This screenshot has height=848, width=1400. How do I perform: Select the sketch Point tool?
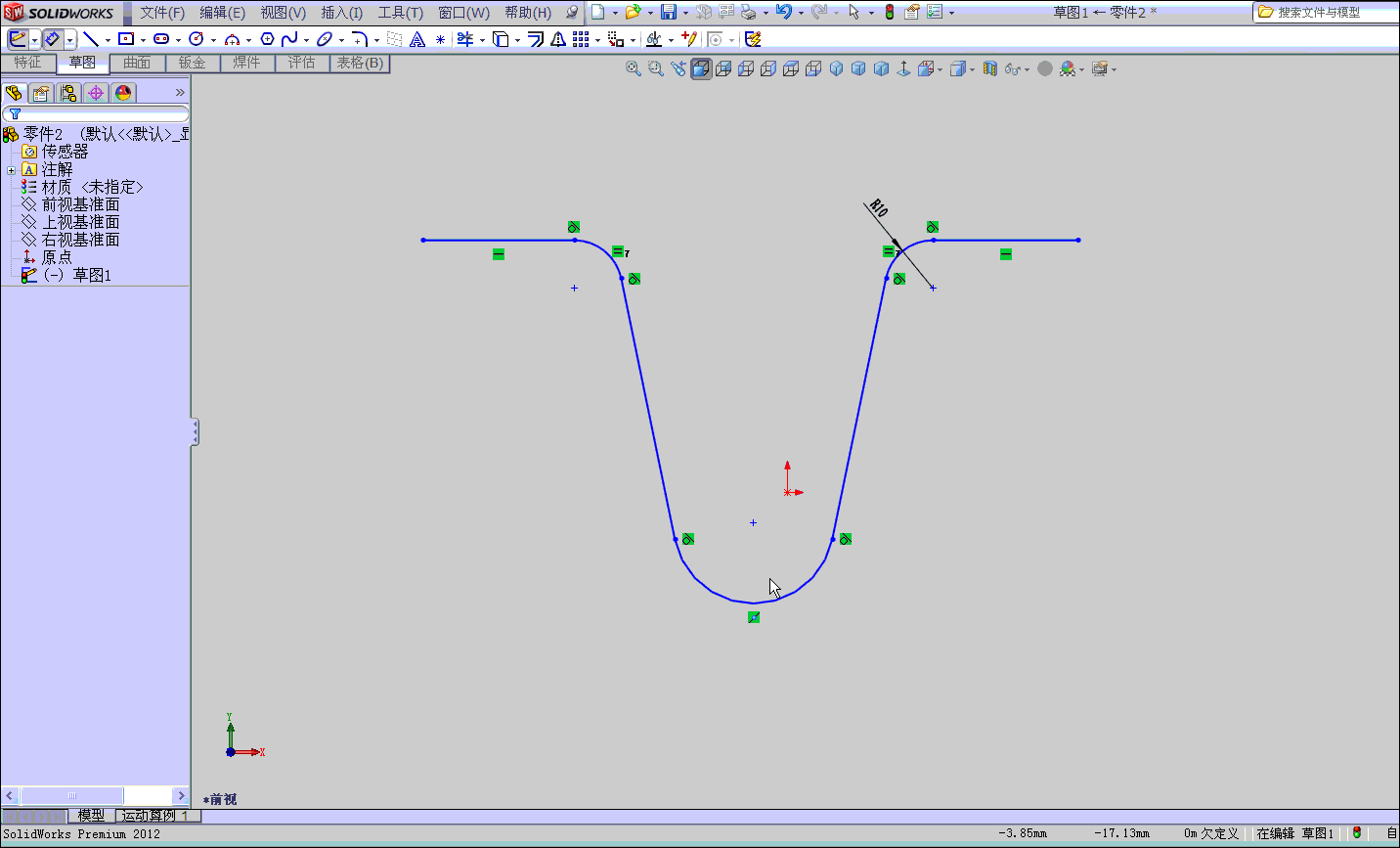point(440,39)
